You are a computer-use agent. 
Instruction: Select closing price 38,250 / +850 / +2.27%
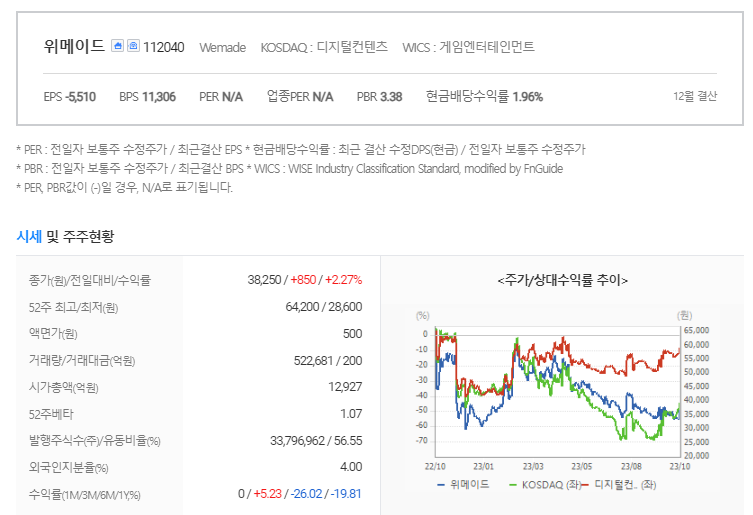pyautogui.click(x=304, y=280)
